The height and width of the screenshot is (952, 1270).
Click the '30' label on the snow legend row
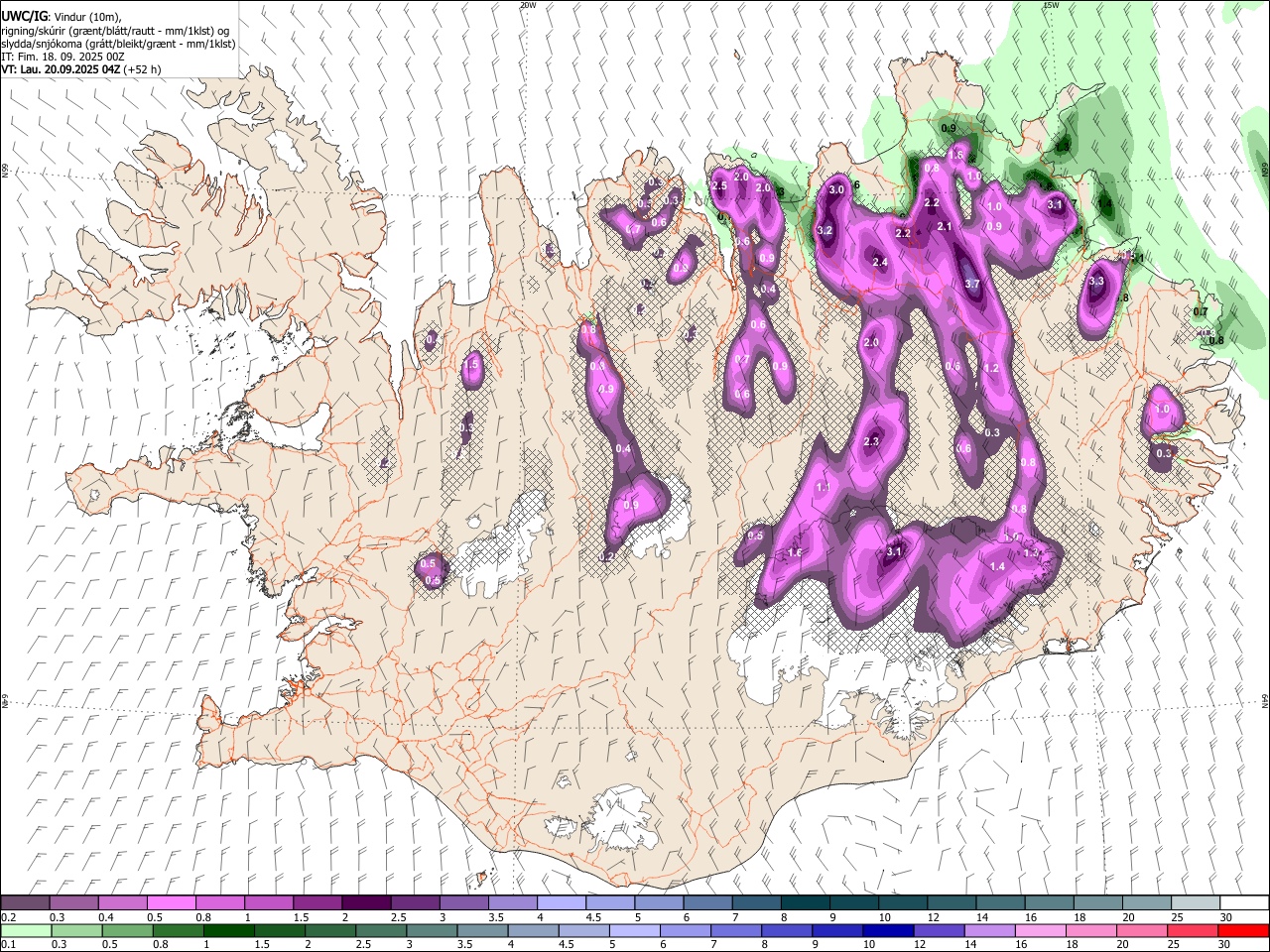(1225, 916)
